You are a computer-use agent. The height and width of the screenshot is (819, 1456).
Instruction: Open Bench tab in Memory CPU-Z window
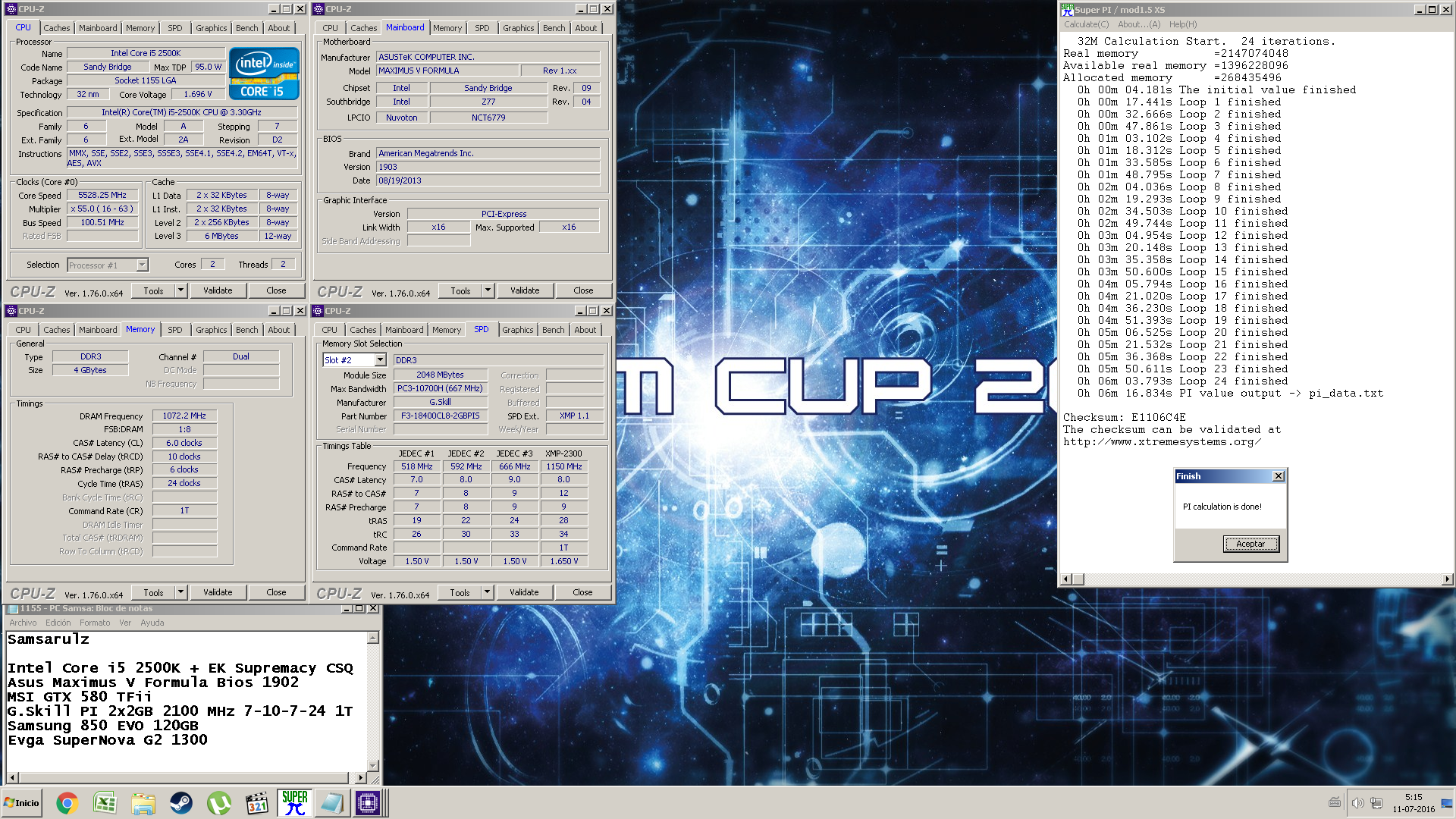(x=246, y=330)
